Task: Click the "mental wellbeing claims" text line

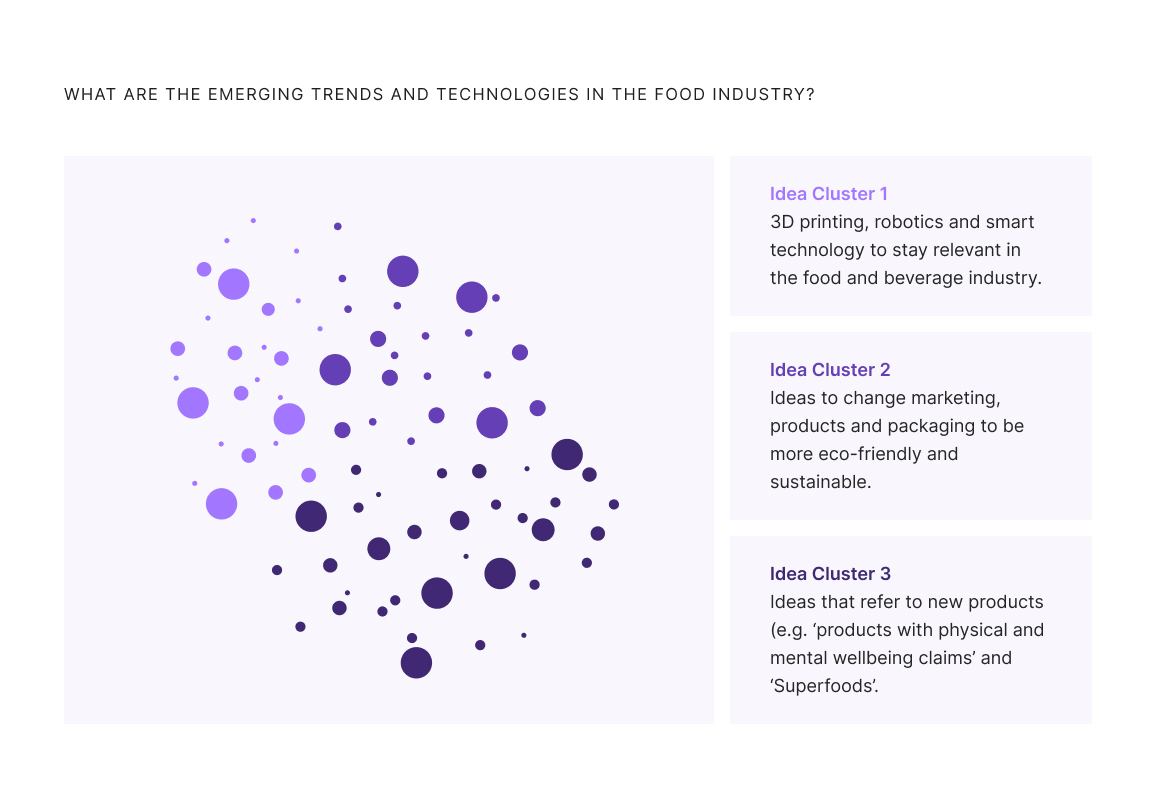Action: pos(891,658)
